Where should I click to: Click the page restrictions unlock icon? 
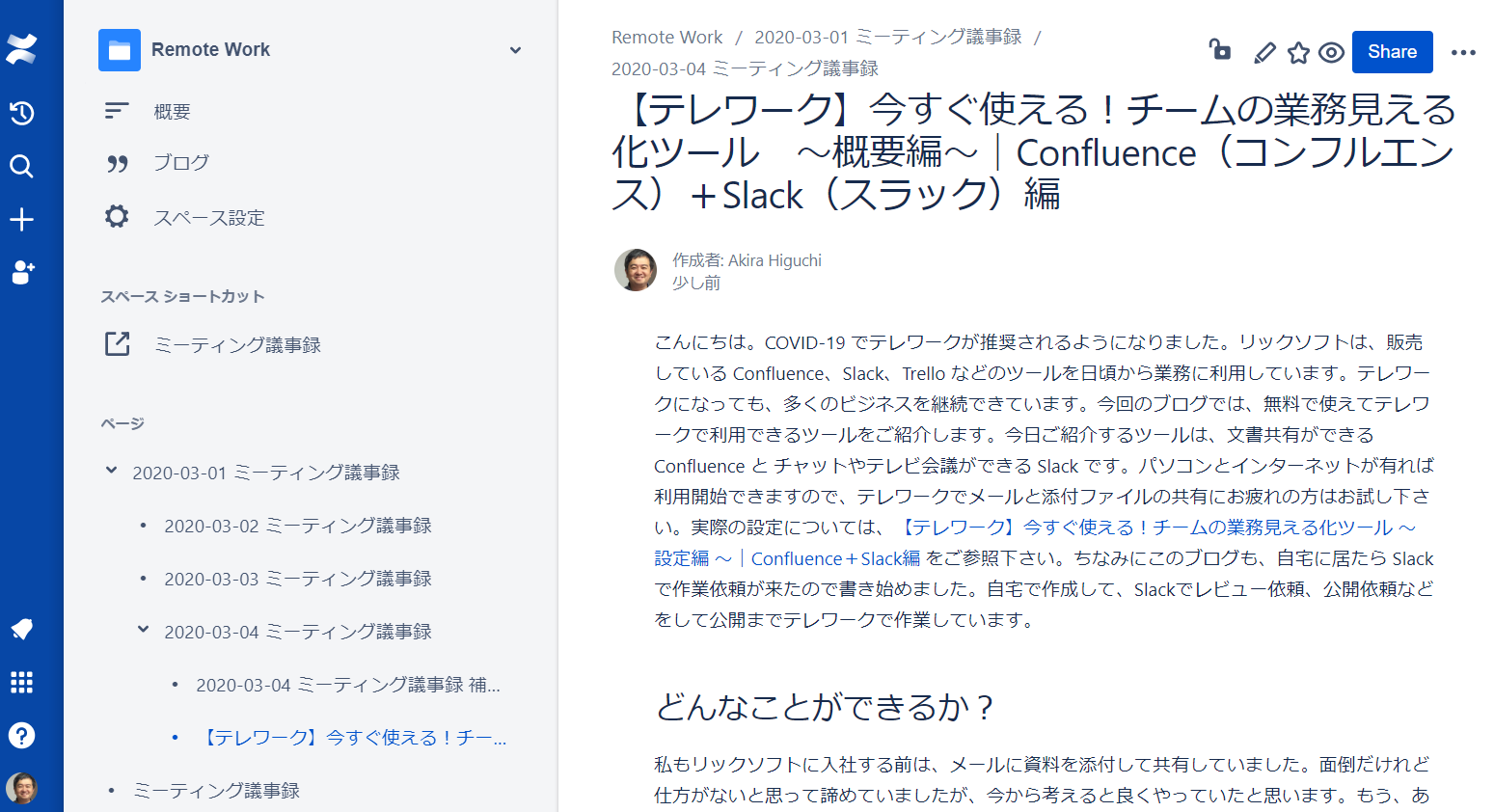(1220, 50)
